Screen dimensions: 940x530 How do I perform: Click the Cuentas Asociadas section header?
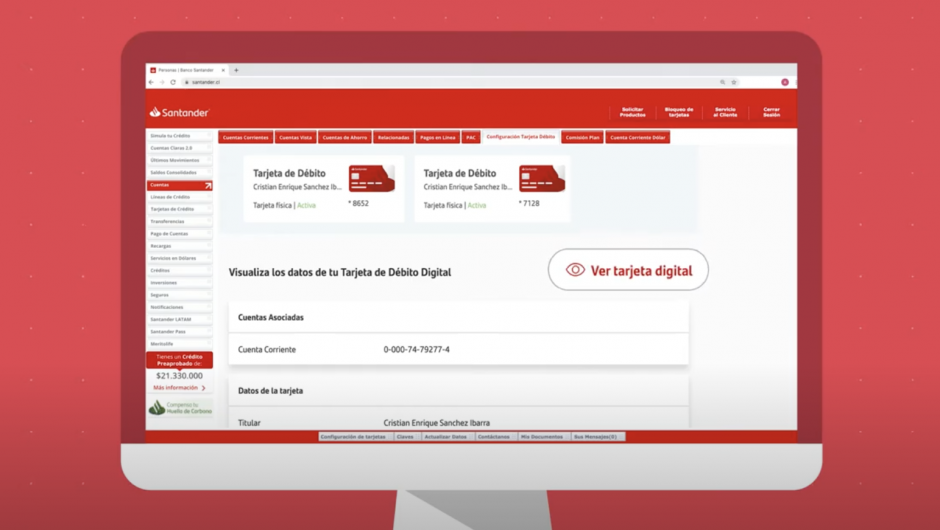click(459, 317)
